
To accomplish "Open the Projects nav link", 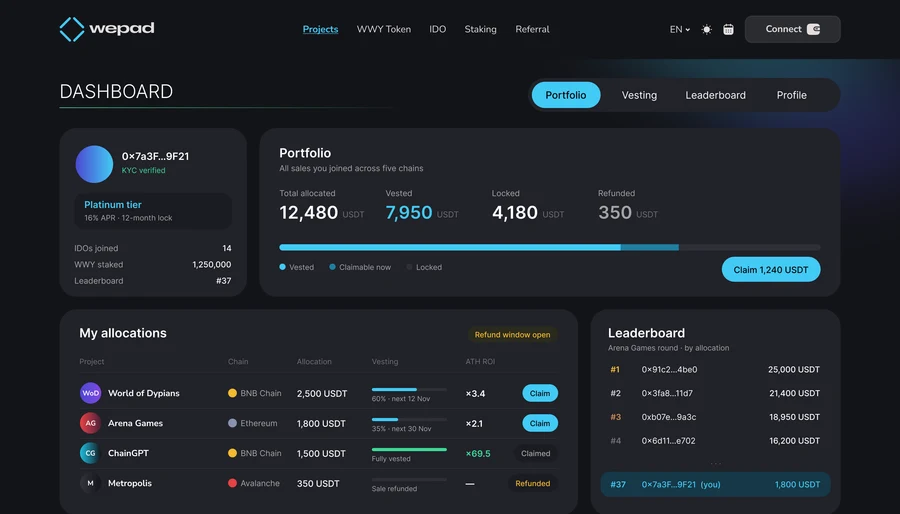I will tap(320, 29).
